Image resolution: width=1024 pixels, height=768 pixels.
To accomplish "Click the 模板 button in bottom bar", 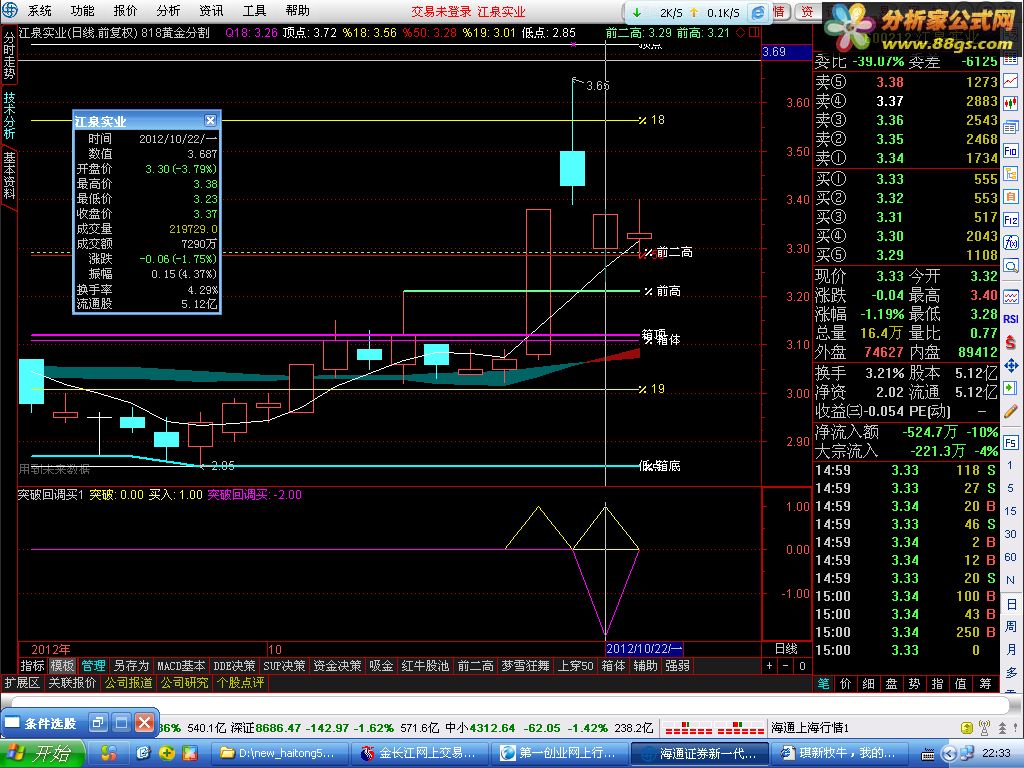I will click(x=62, y=665).
